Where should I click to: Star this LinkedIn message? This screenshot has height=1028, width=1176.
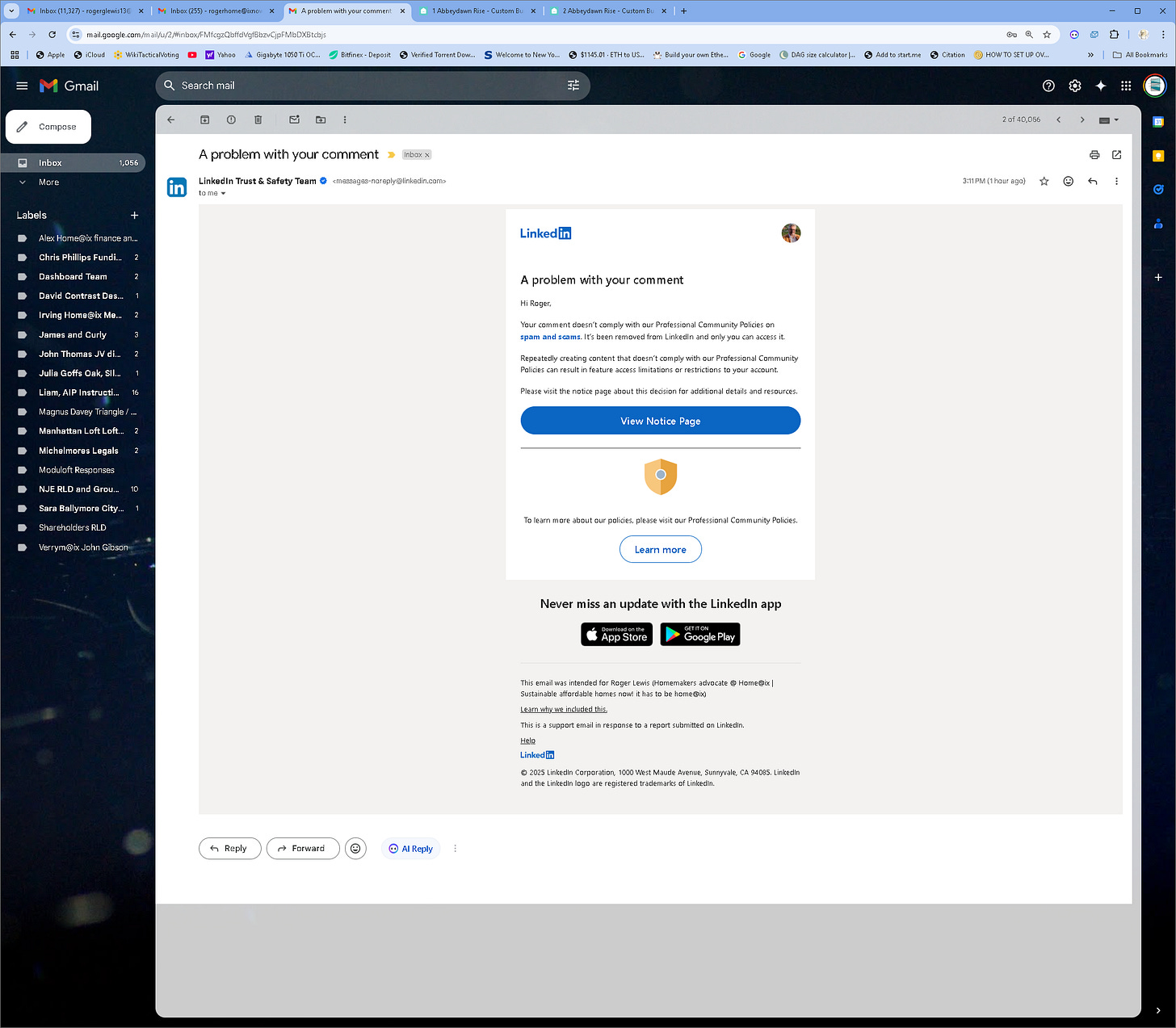click(x=1044, y=182)
